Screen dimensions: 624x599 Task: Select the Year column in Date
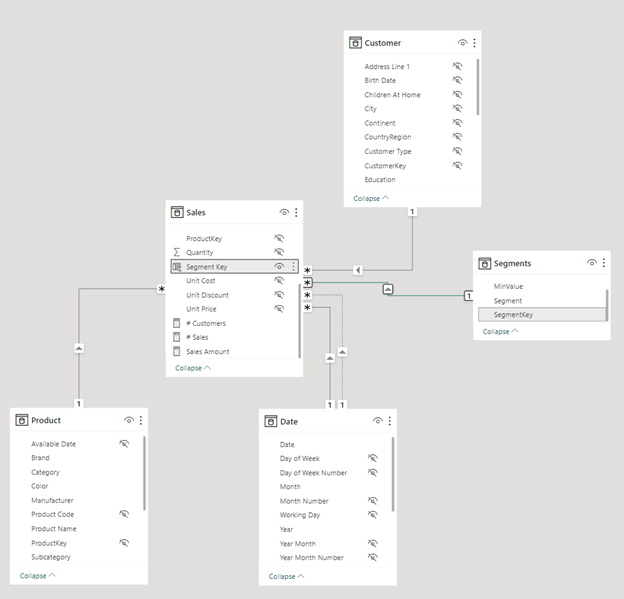[286, 529]
